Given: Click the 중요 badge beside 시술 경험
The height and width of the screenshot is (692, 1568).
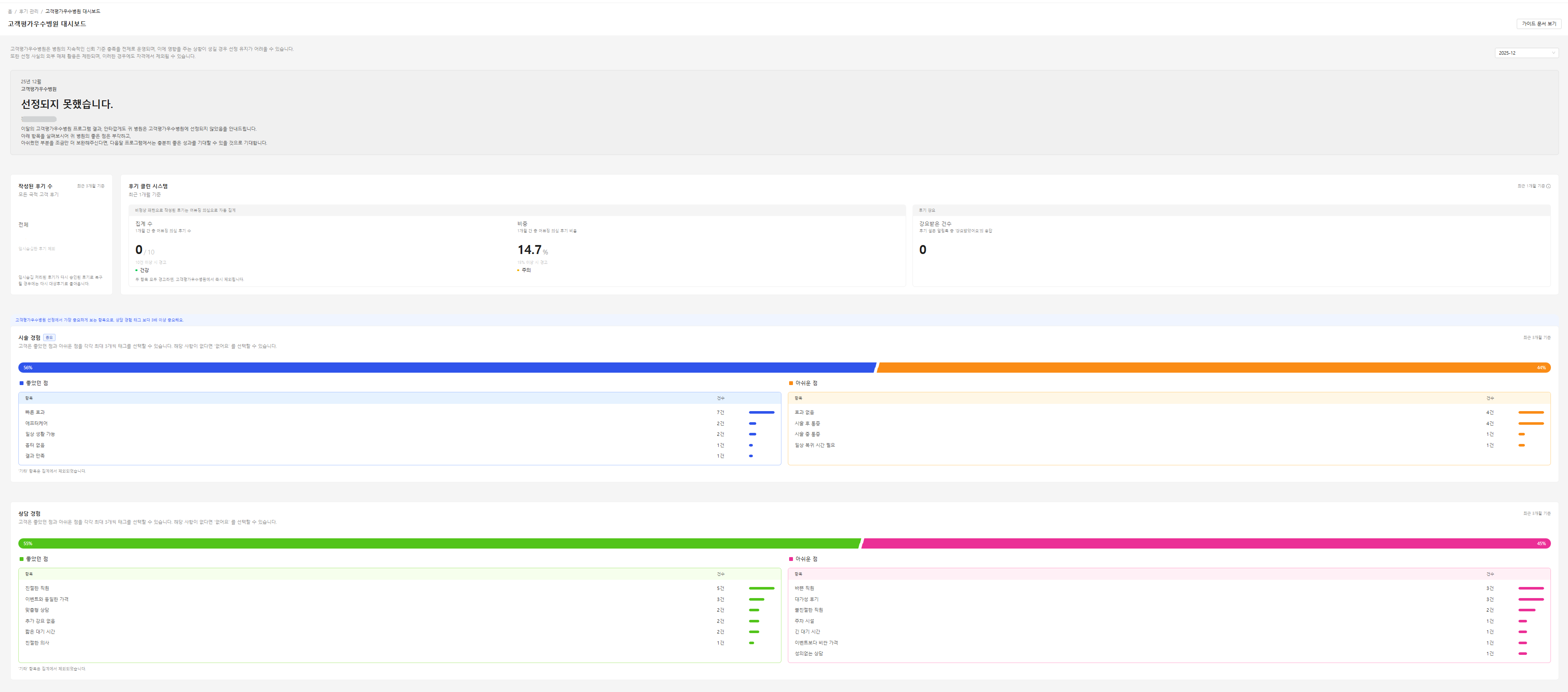Looking at the screenshot, I should click(49, 337).
